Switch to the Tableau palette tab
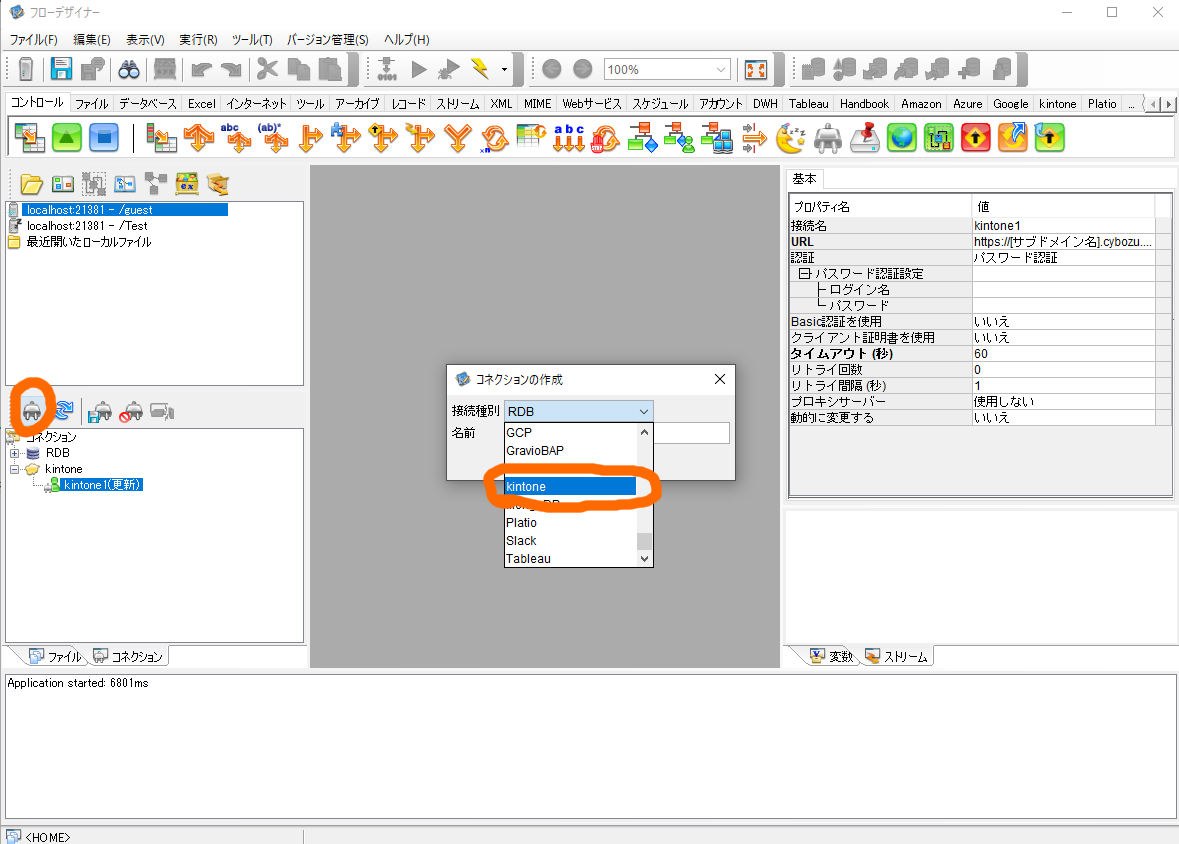1179x844 pixels. [808, 104]
